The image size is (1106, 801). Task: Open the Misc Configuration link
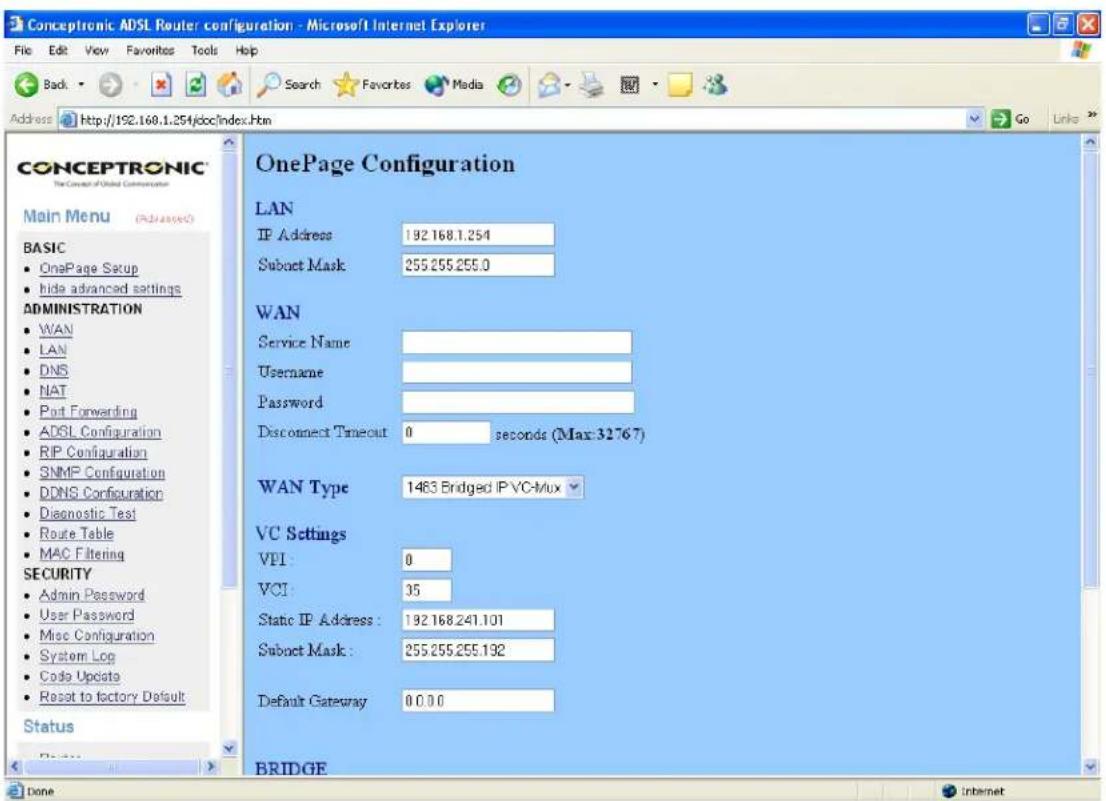[x=97, y=635]
